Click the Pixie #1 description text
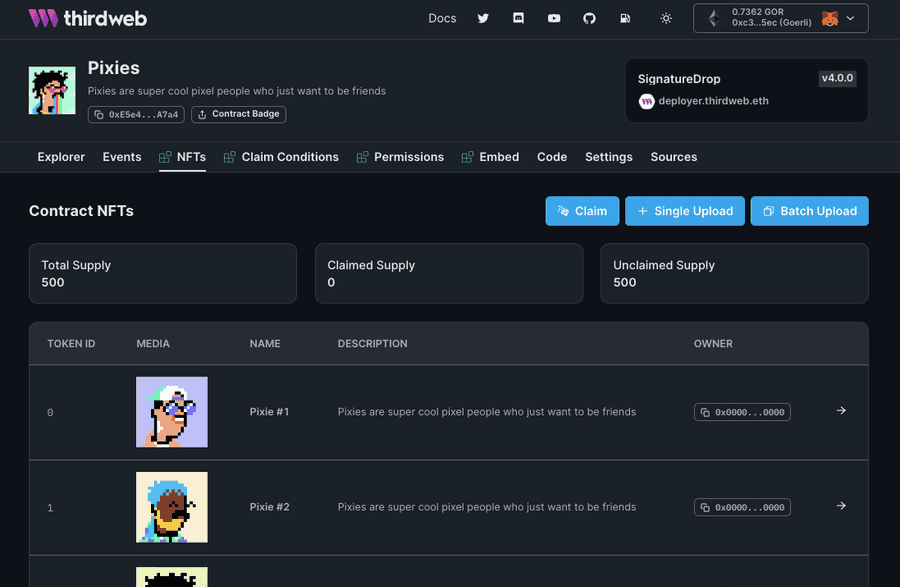 (487, 412)
